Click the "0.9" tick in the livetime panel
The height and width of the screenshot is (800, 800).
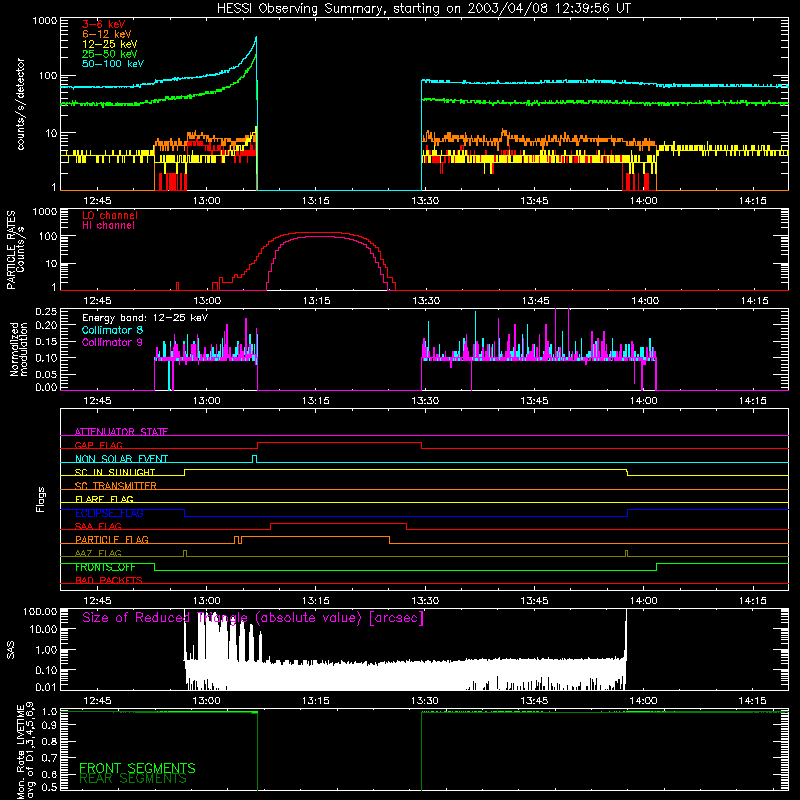point(49,724)
